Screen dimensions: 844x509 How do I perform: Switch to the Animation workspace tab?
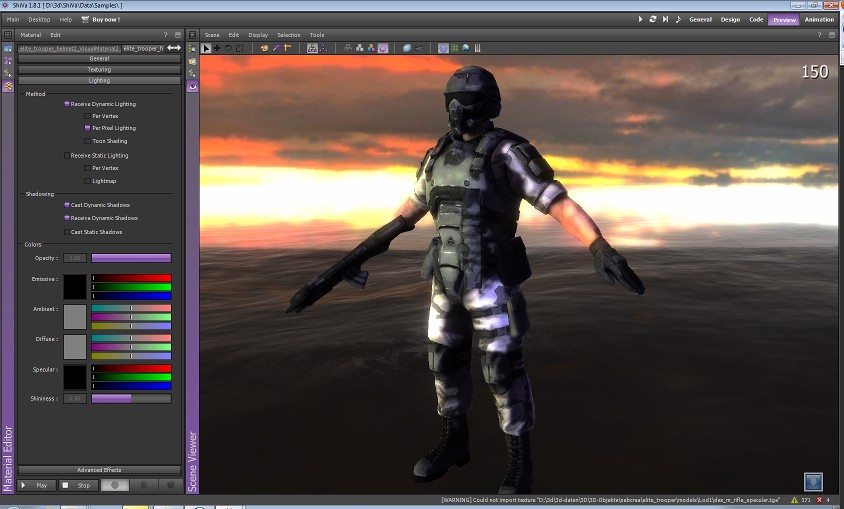click(819, 19)
